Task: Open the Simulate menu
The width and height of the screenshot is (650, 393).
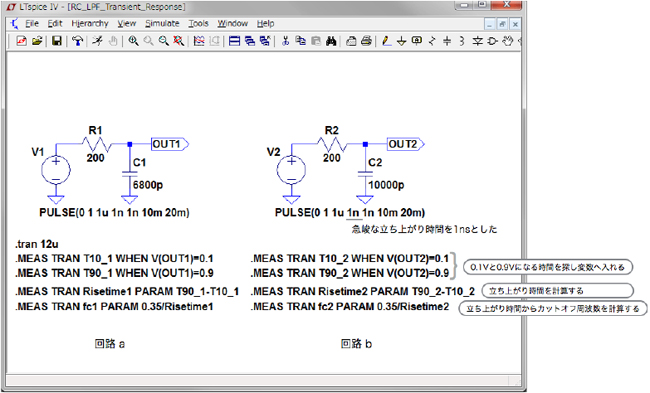Action: coord(162,24)
